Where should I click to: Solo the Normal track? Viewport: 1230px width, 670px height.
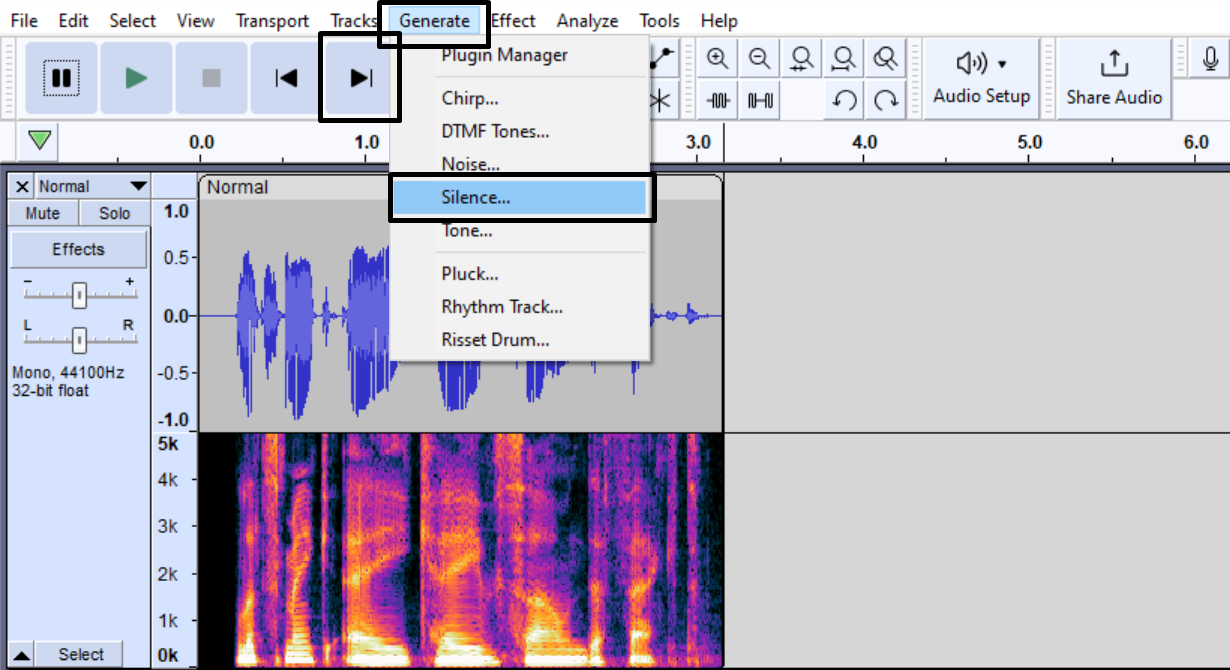click(112, 212)
